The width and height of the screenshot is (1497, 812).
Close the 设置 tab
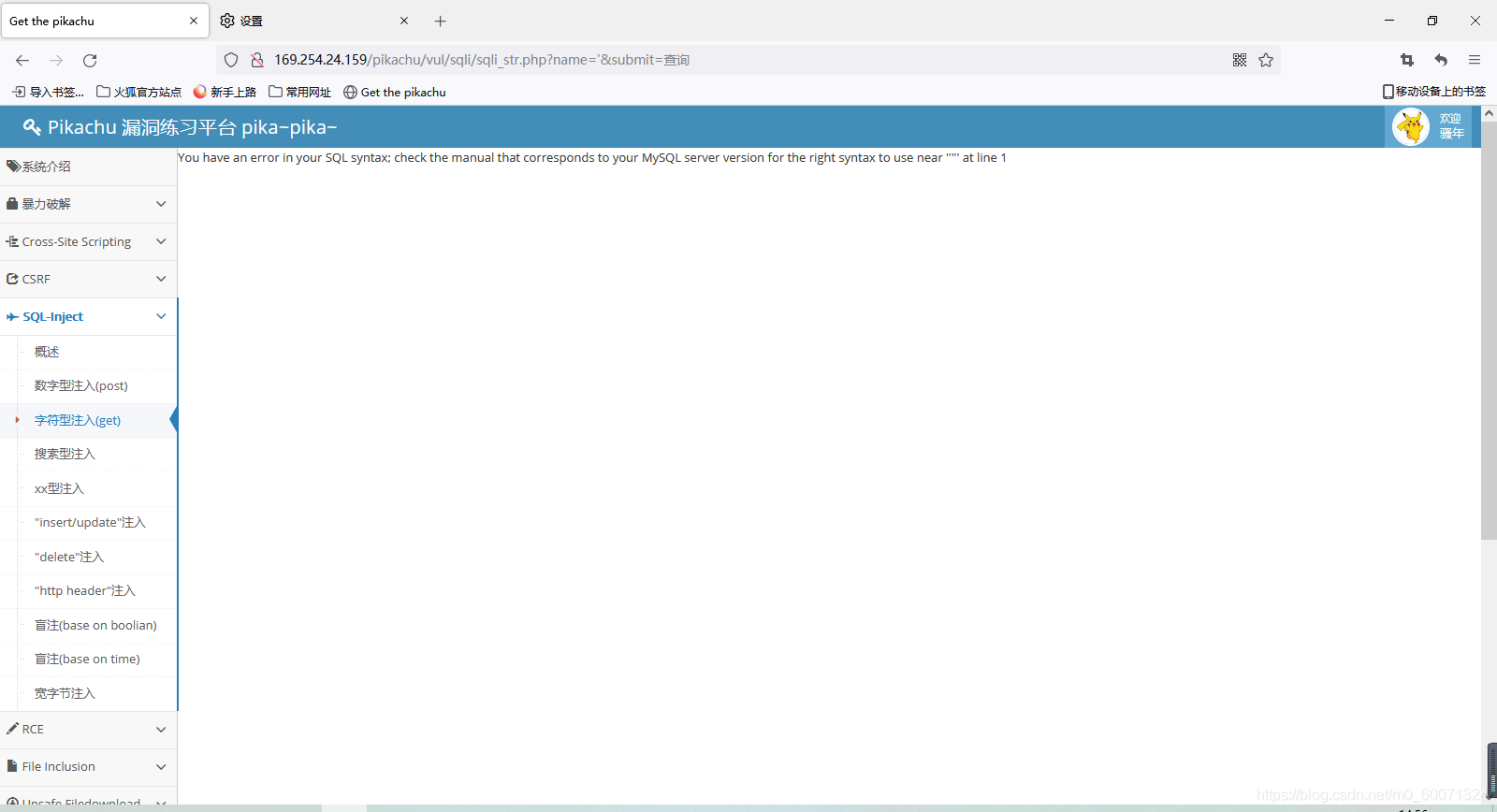pyautogui.click(x=404, y=21)
